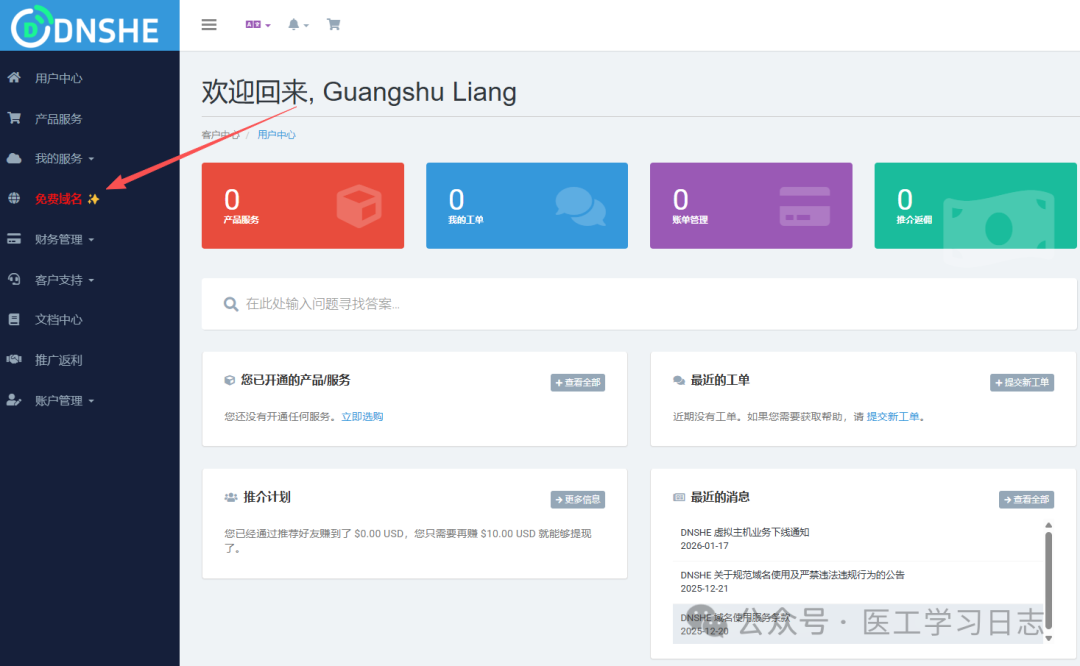
Task: Click the 提交新工单 button
Action: click(1022, 383)
